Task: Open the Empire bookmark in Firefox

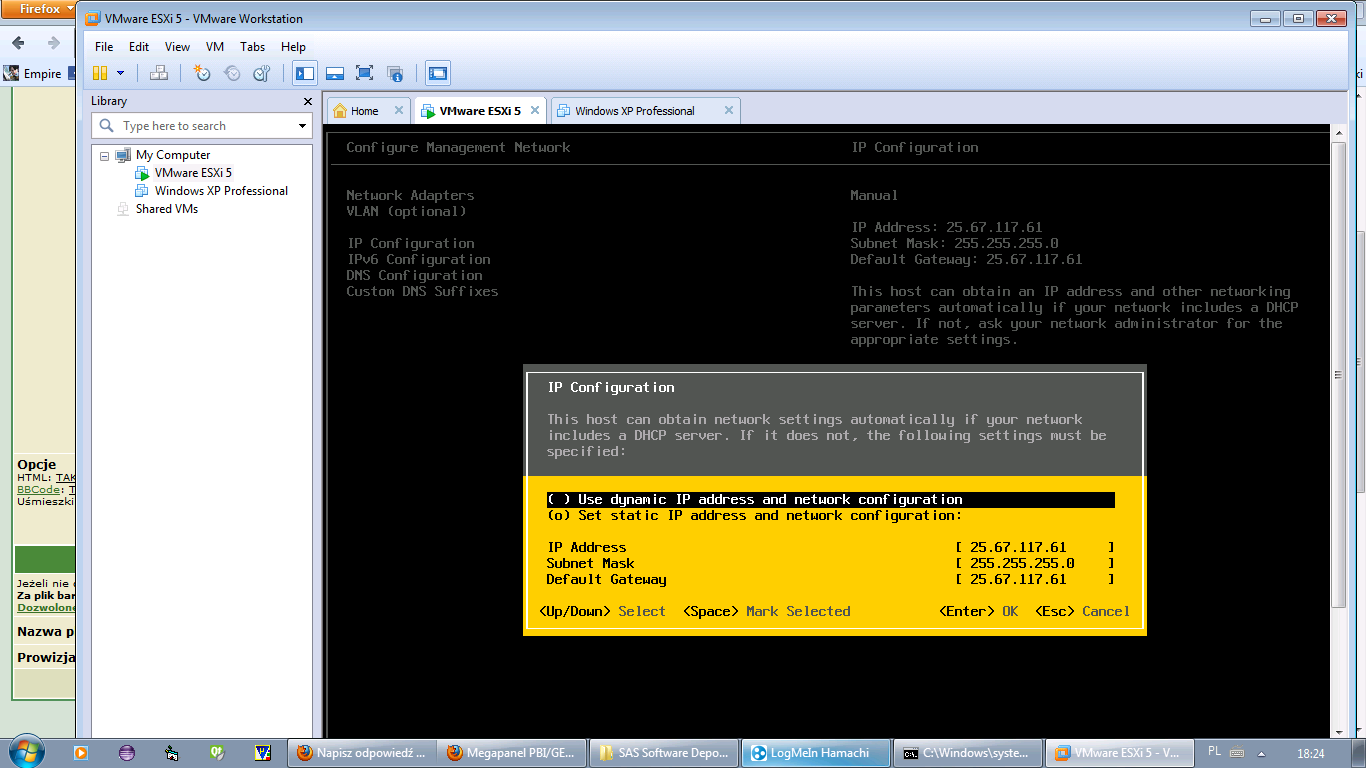Action: pos(33,74)
